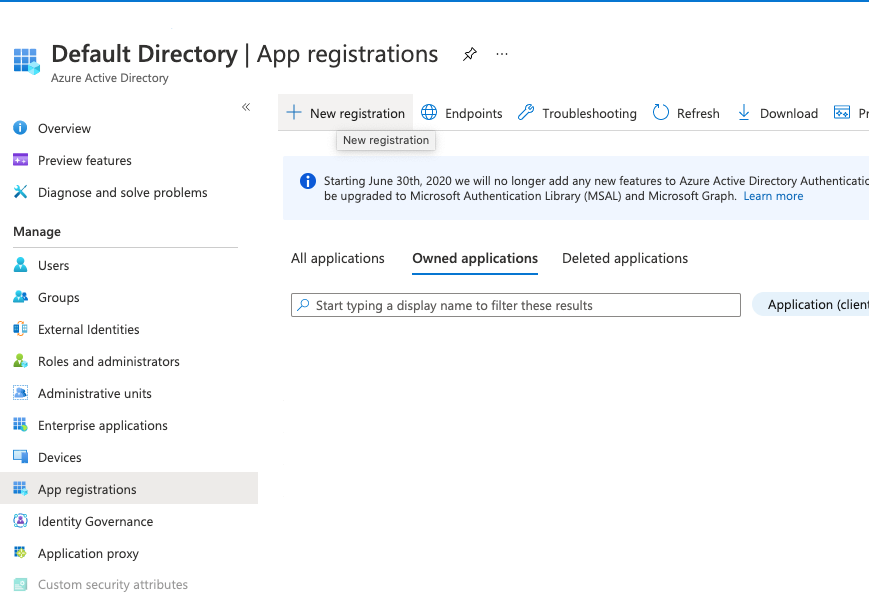Click the Refresh circular arrow icon
Viewport: 869px width, 593px height.
661,113
